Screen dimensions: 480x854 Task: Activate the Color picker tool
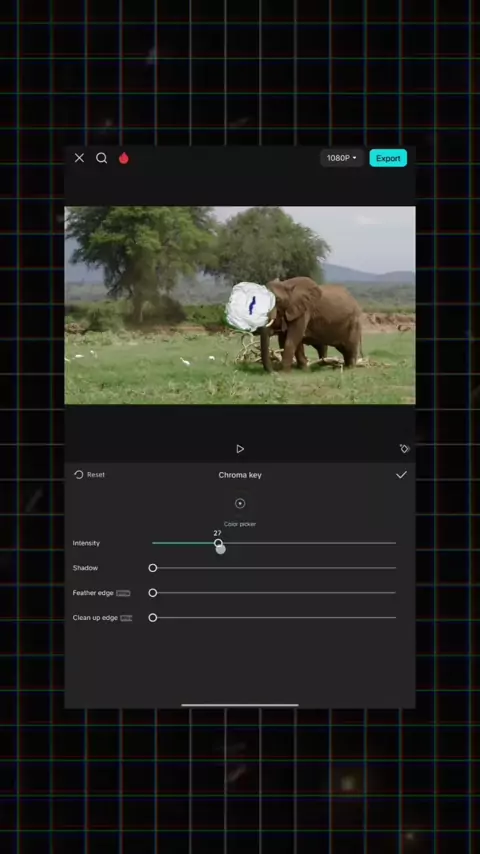coord(240,503)
